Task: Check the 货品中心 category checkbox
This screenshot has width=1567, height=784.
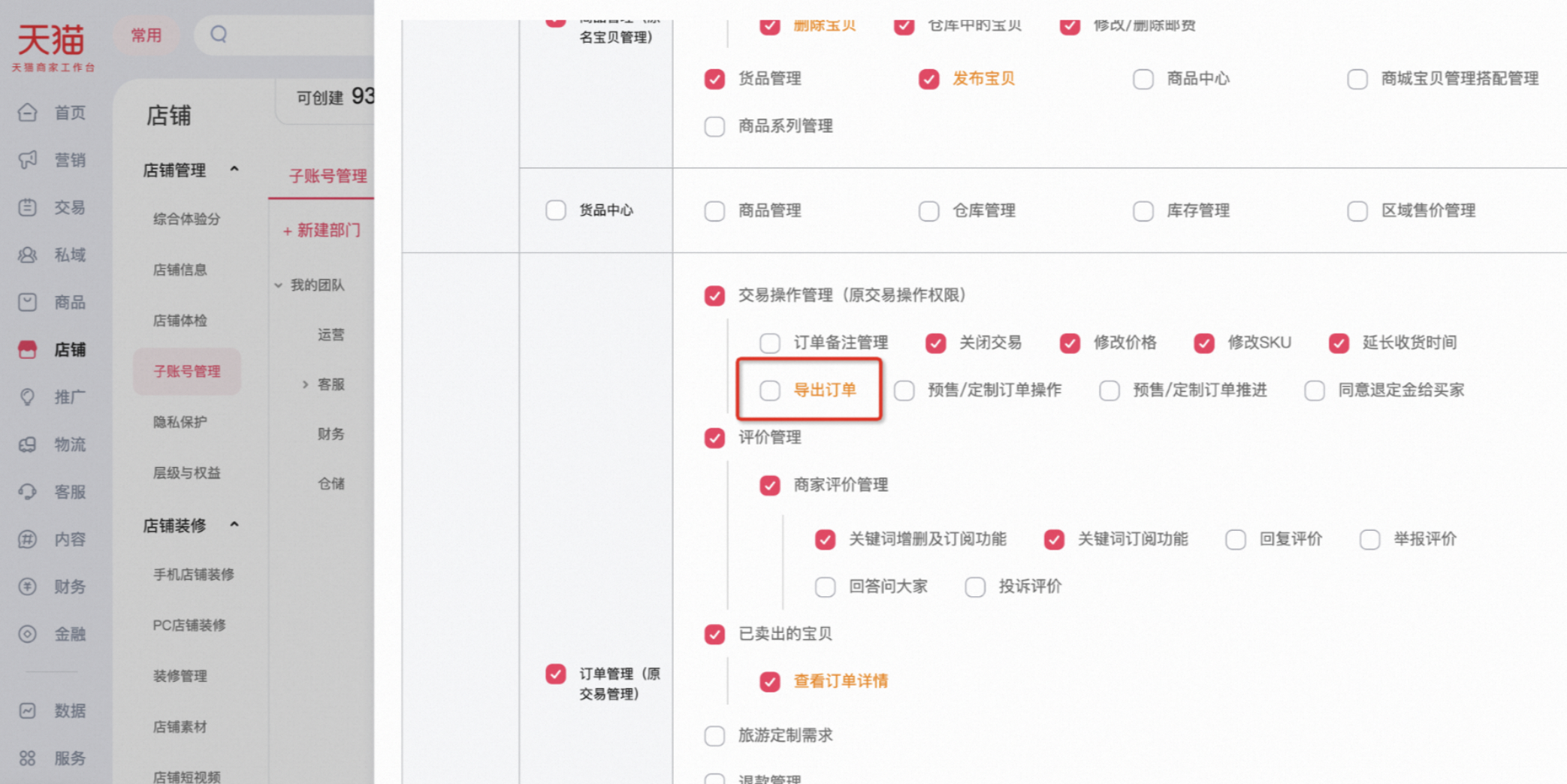Action: pos(556,210)
